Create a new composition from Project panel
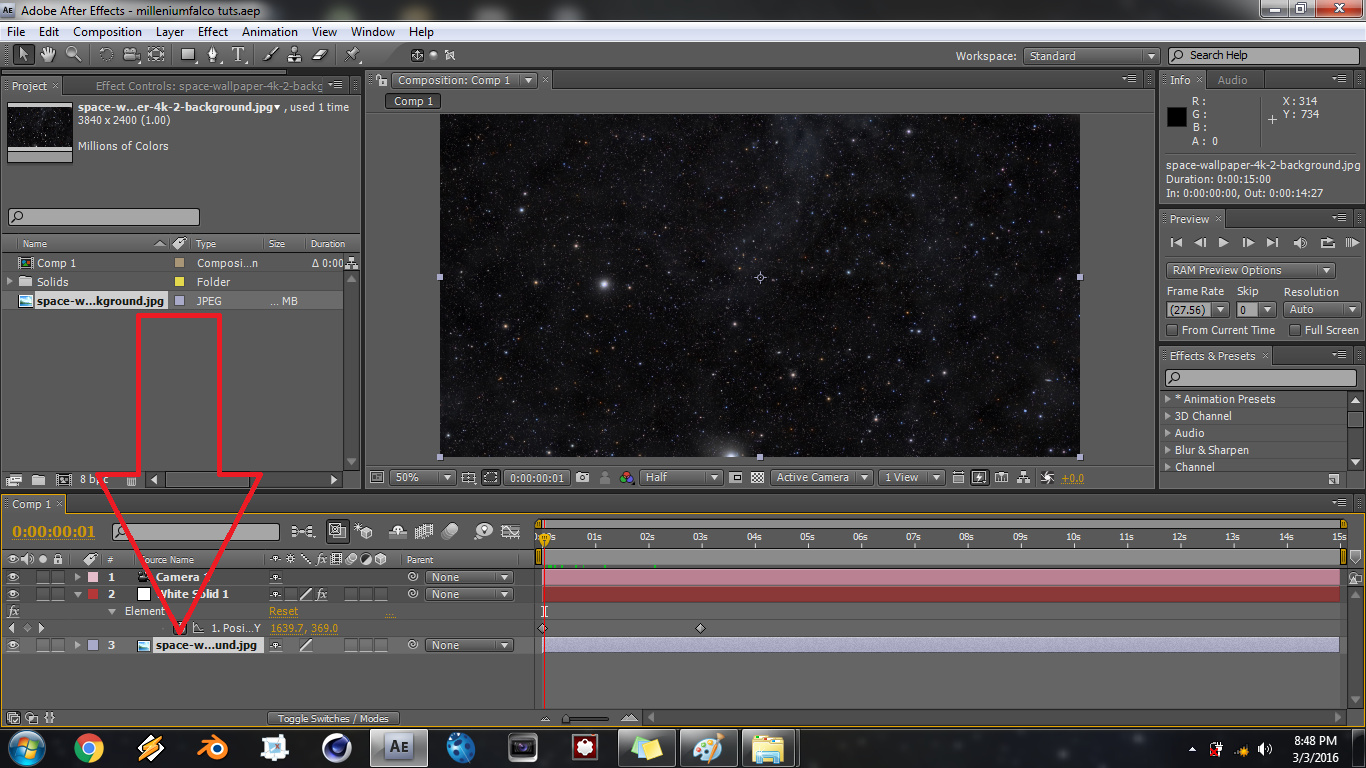Screen dimensions: 1366x768 tap(64, 480)
